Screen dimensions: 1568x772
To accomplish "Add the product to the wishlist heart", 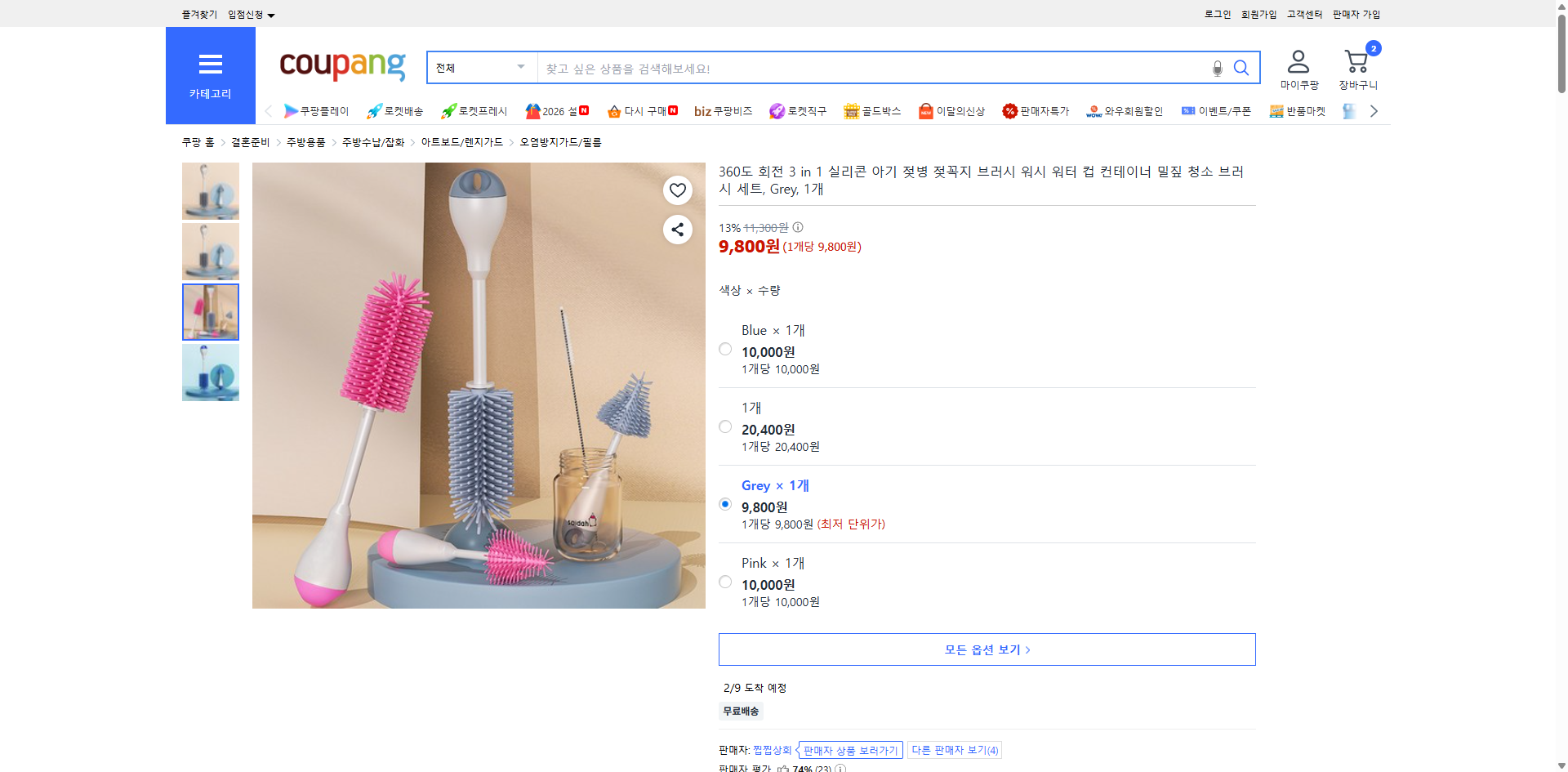I will (x=677, y=190).
